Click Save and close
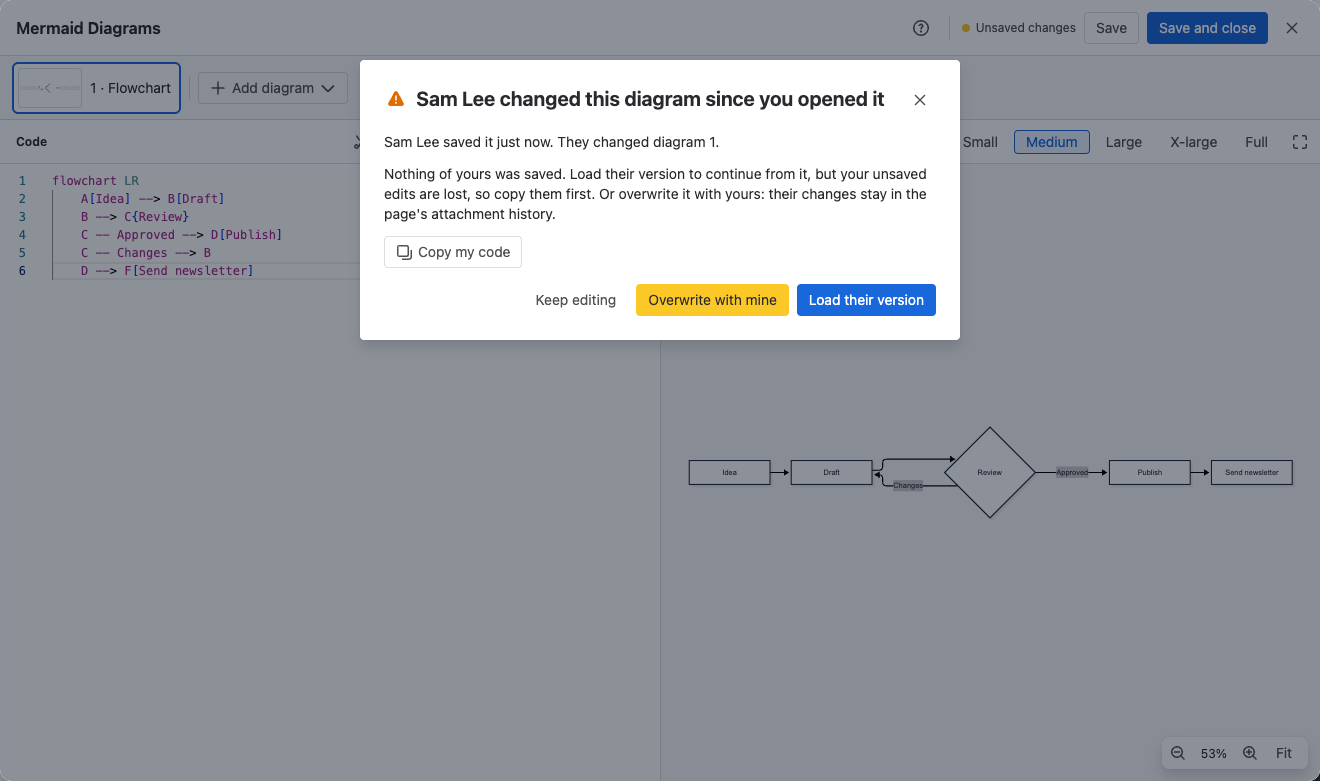Viewport: 1320px width, 781px height. 1207,28
